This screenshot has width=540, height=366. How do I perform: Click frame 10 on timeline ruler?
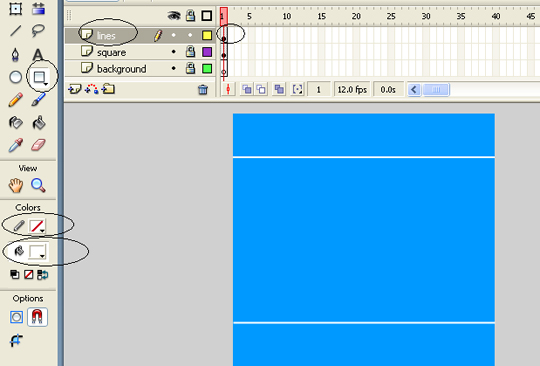[287, 16]
